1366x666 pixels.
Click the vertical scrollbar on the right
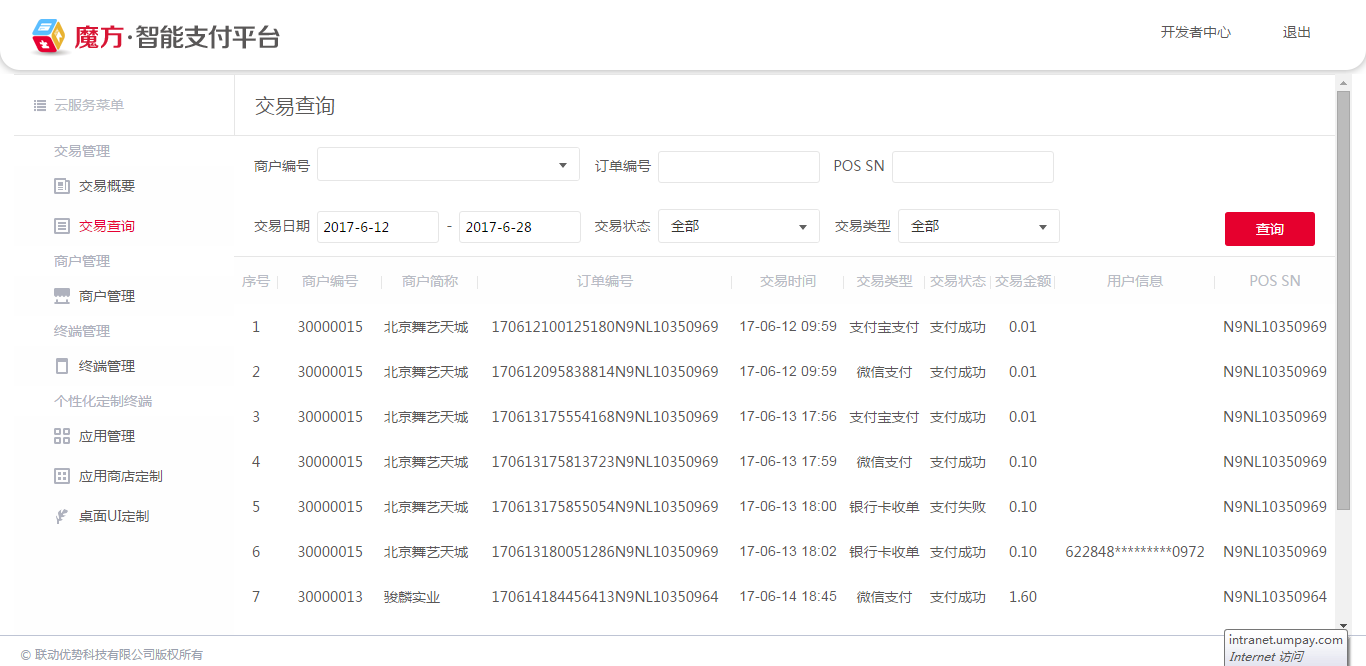point(1343,300)
